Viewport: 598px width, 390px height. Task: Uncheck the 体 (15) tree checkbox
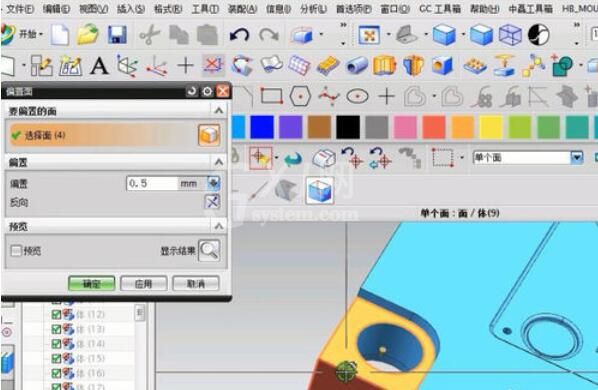point(56,358)
